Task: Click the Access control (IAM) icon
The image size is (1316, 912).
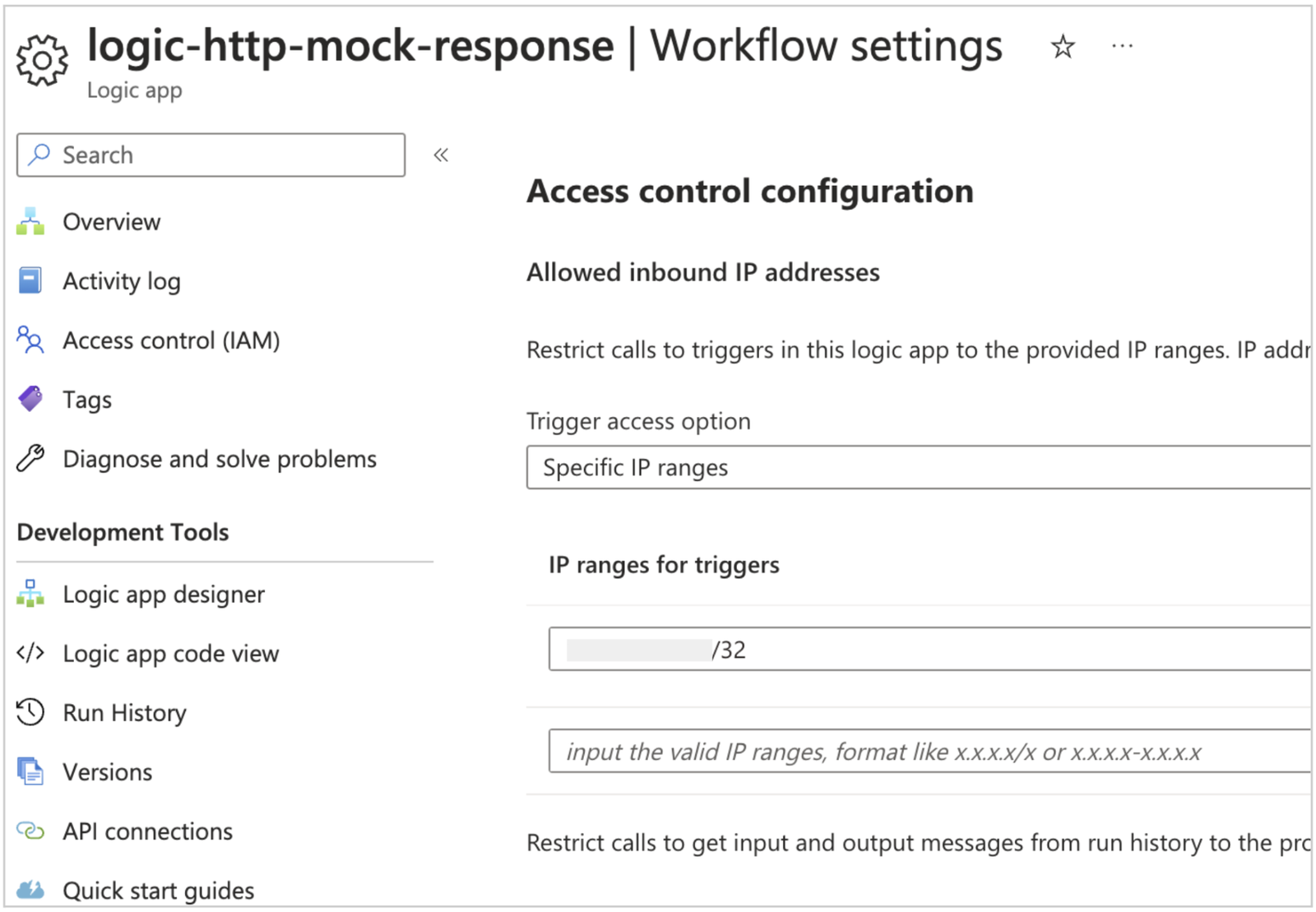Action: coord(30,340)
